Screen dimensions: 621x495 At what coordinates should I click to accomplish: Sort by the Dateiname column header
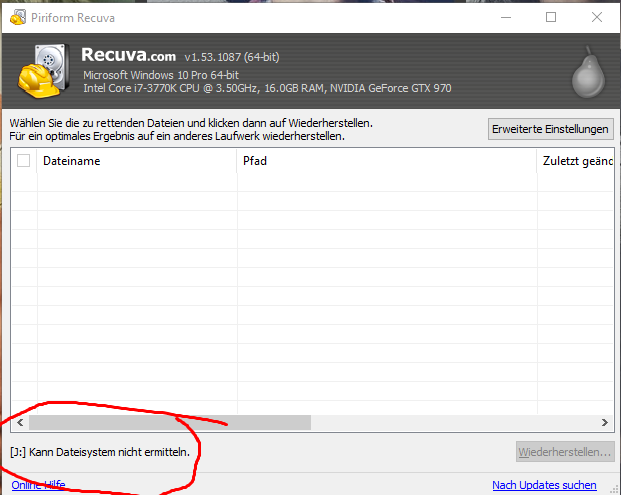tap(137, 161)
